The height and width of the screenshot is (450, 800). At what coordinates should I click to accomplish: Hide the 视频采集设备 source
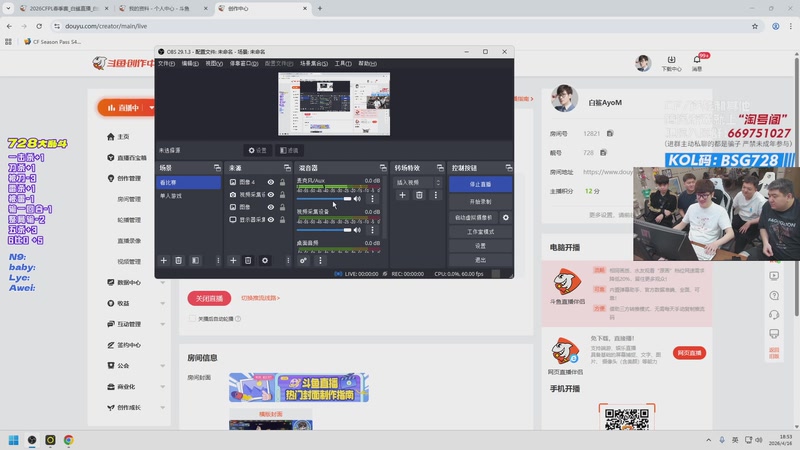pos(271,194)
